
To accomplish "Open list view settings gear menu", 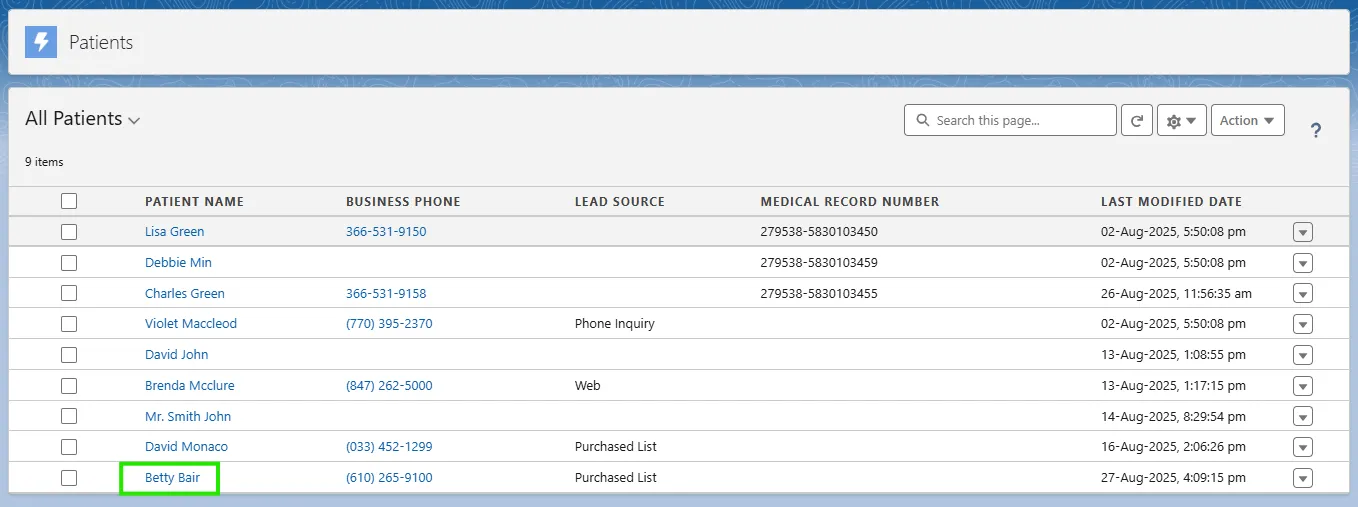I will point(1181,120).
